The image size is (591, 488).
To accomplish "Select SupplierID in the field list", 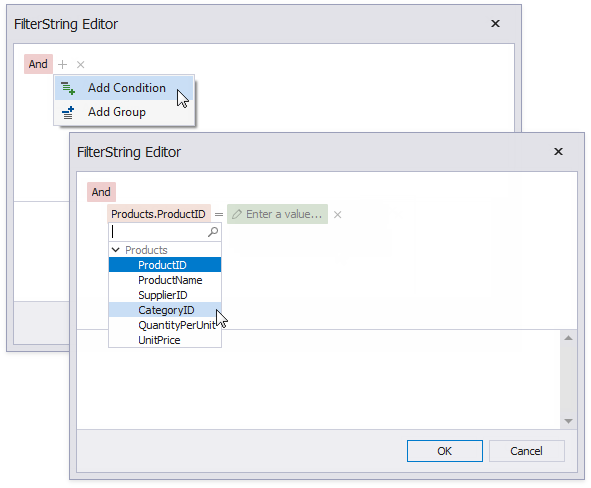I will point(165,295).
